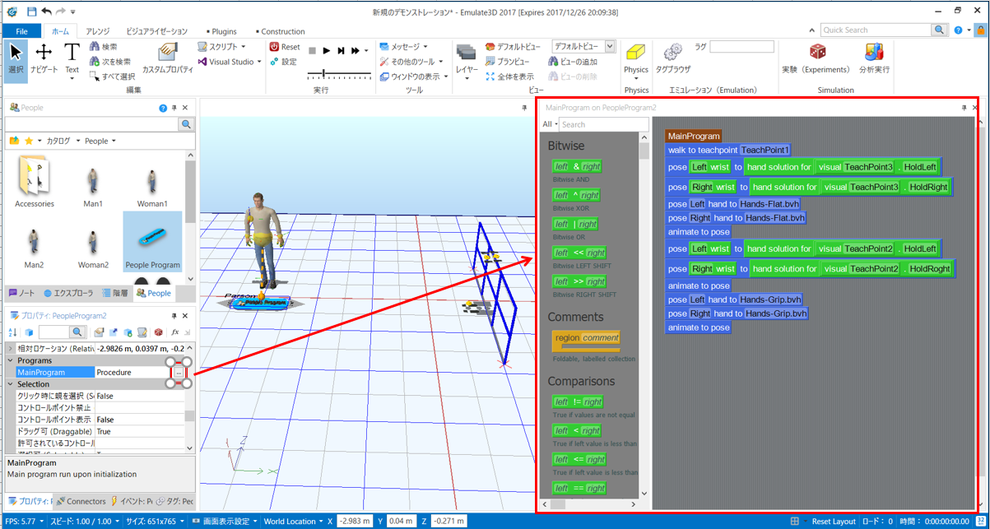The image size is (990, 529).
Task: Start the simulation with the play button
Action: pyautogui.click(x=326, y=51)
